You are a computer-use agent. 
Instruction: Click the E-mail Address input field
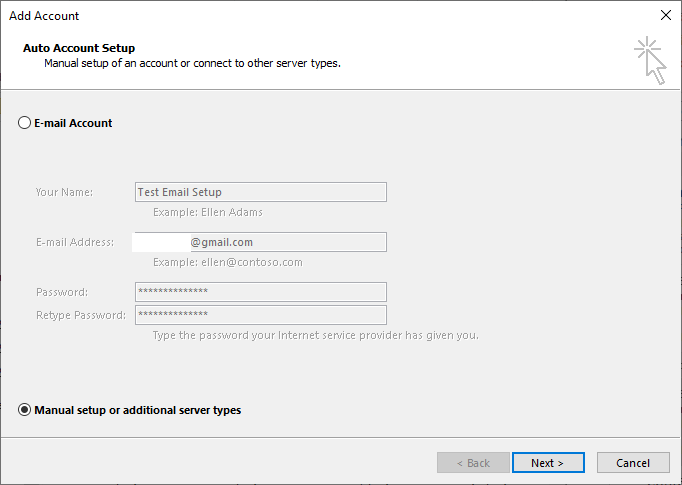pyautogui.click(x=260, y=242)
